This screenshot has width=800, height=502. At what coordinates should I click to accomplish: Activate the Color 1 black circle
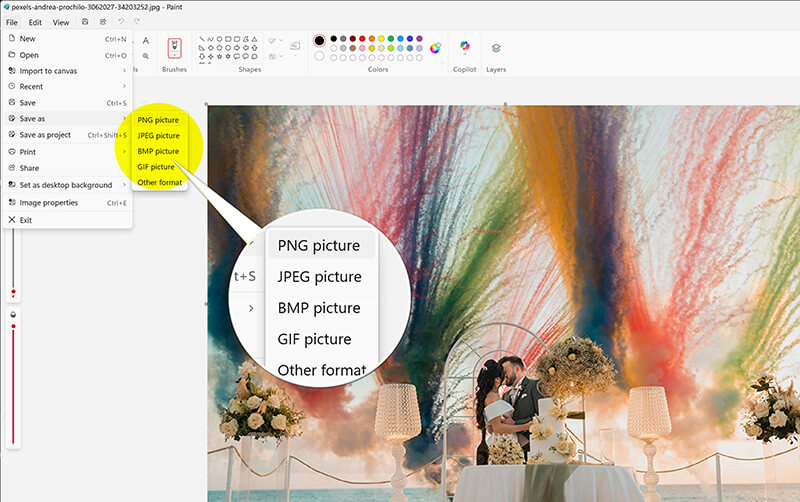coord(319,40)
